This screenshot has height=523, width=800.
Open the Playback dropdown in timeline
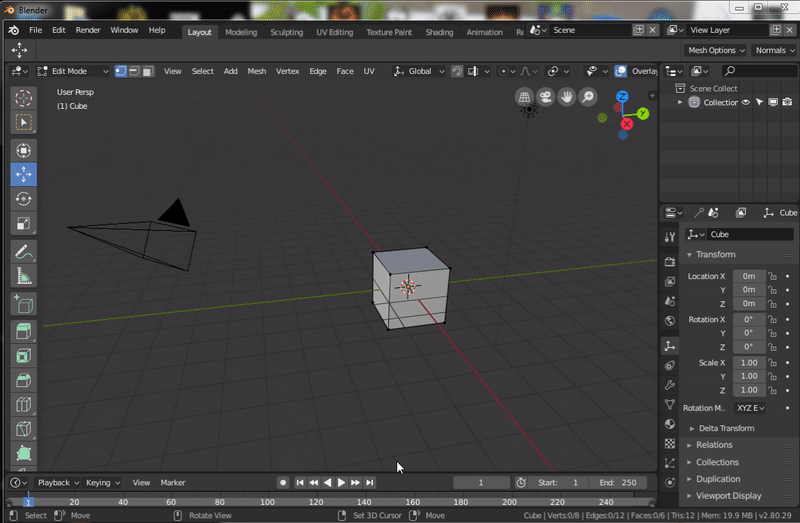click(x=58, y=482)
